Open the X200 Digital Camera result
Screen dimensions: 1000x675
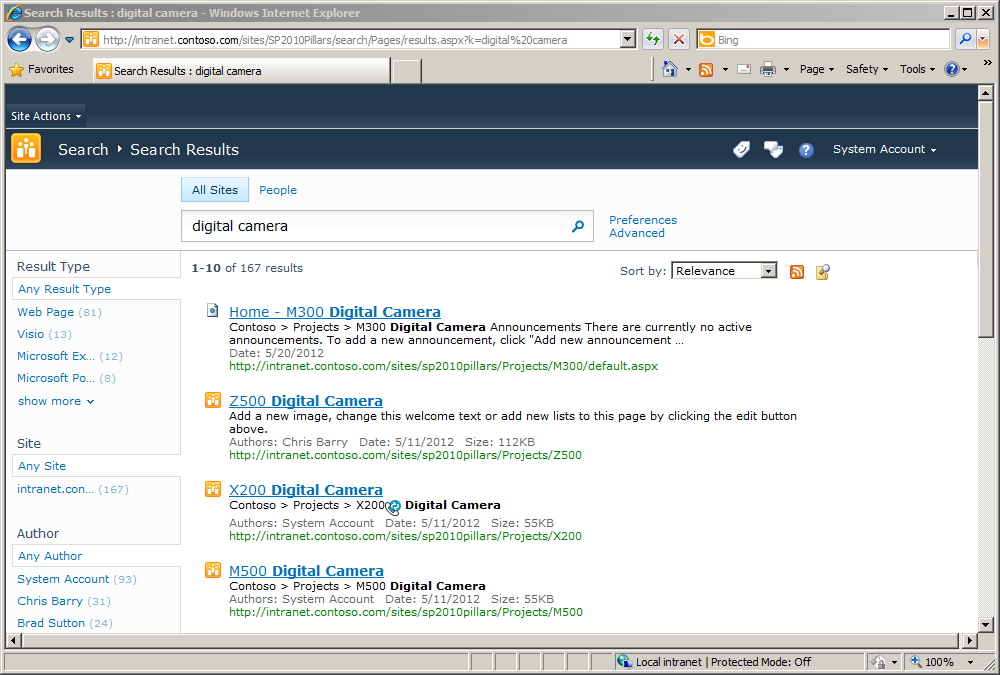306,489
